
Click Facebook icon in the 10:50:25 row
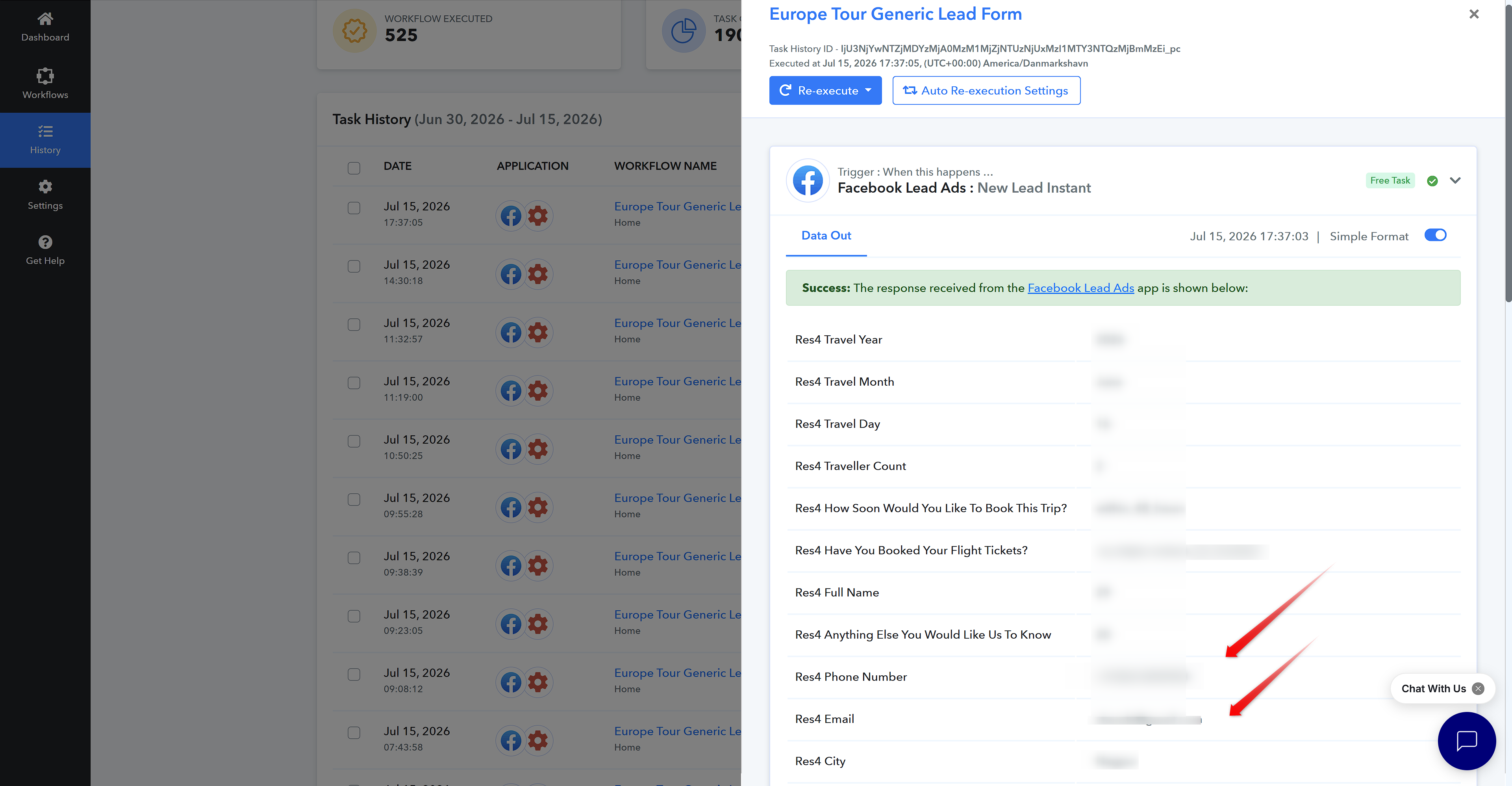click(511, 449)
